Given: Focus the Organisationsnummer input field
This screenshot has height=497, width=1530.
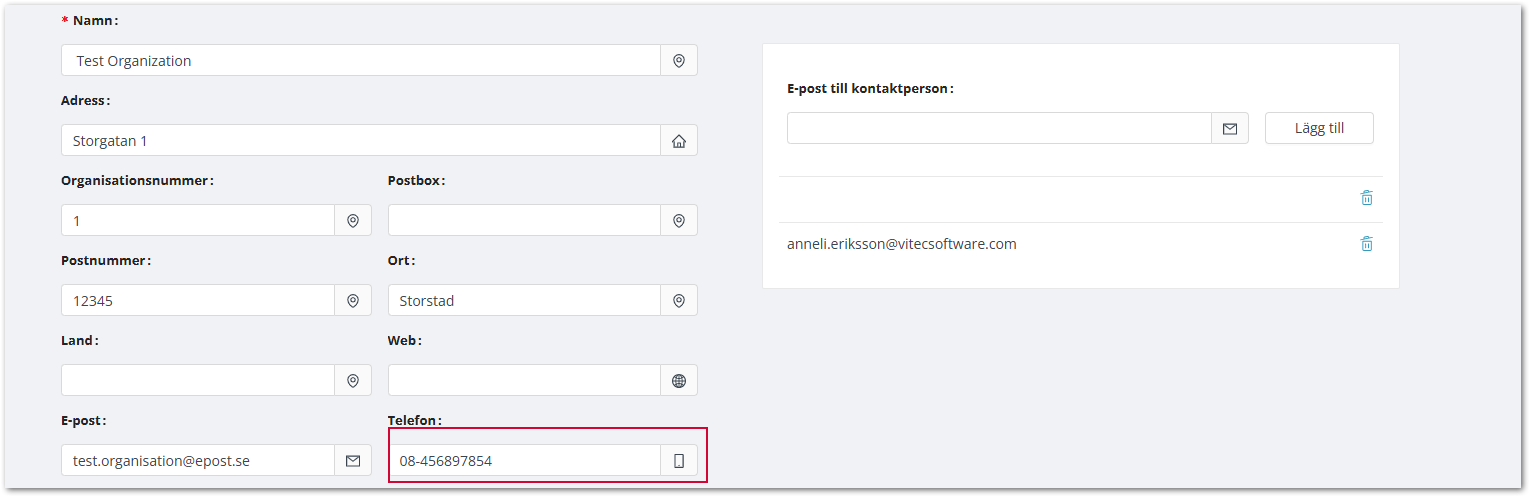Looking at the screenshot, I should click(x=198, y=220).
